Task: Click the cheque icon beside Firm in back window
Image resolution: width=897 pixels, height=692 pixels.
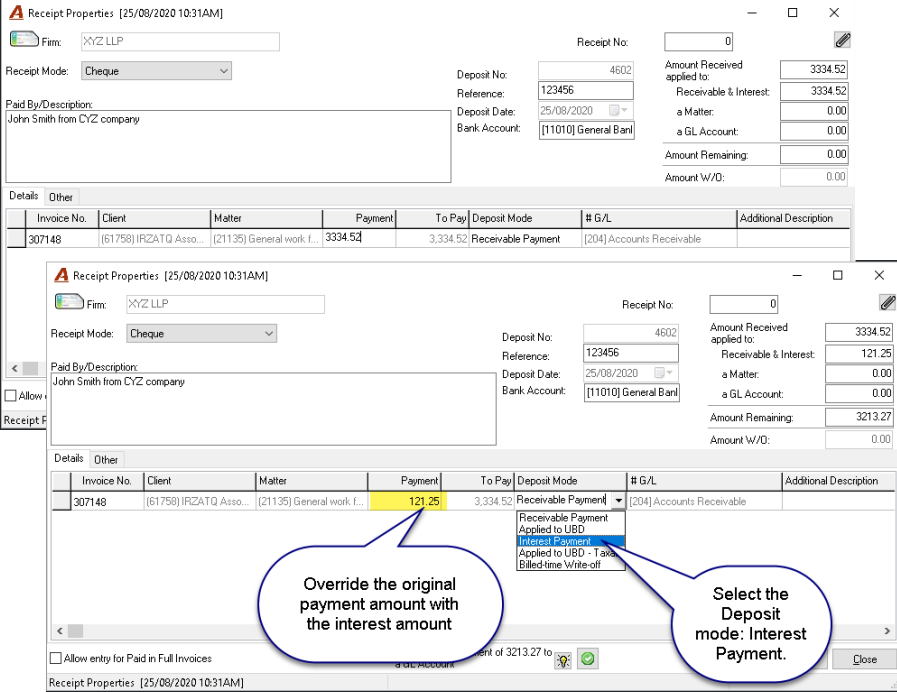Action: coord(24,39)
